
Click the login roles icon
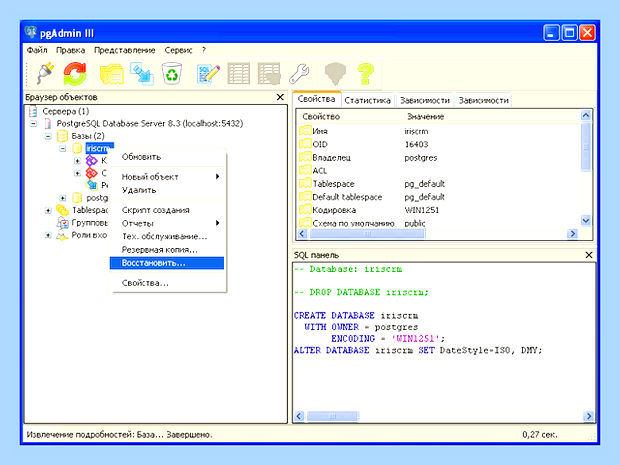point(62,236)
